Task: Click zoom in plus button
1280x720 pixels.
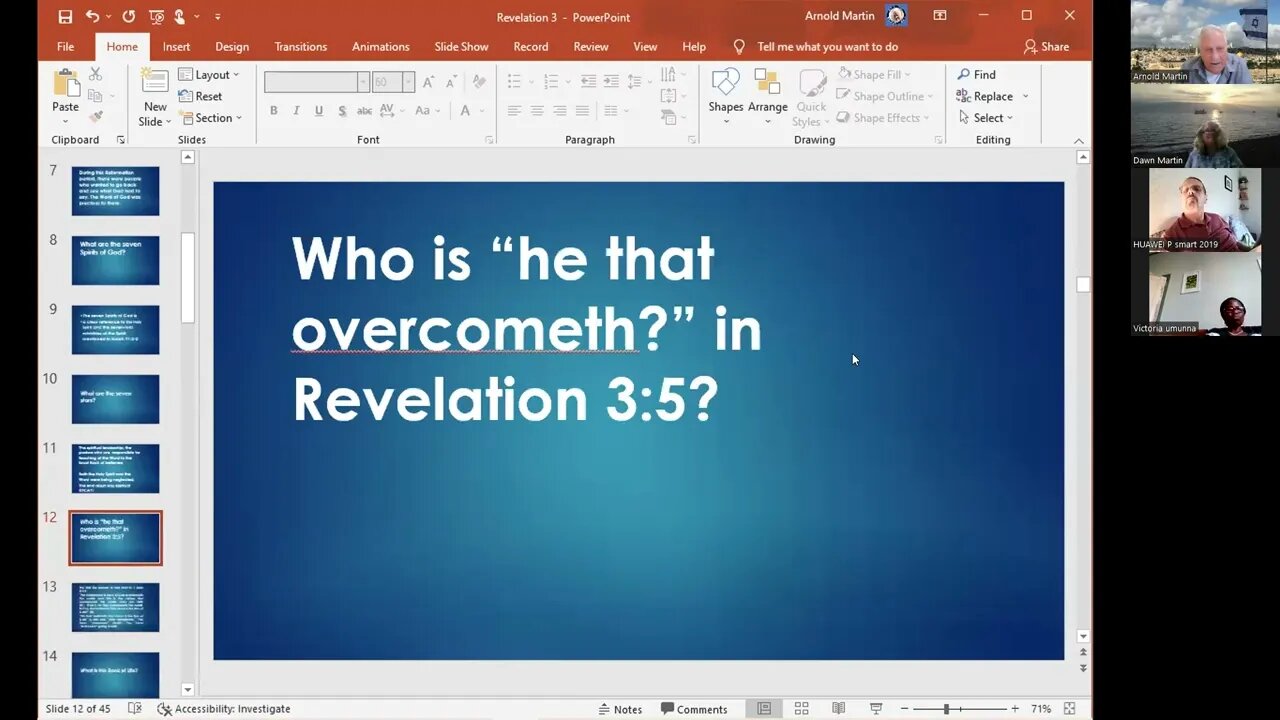Action: [x=1015, y=709]
